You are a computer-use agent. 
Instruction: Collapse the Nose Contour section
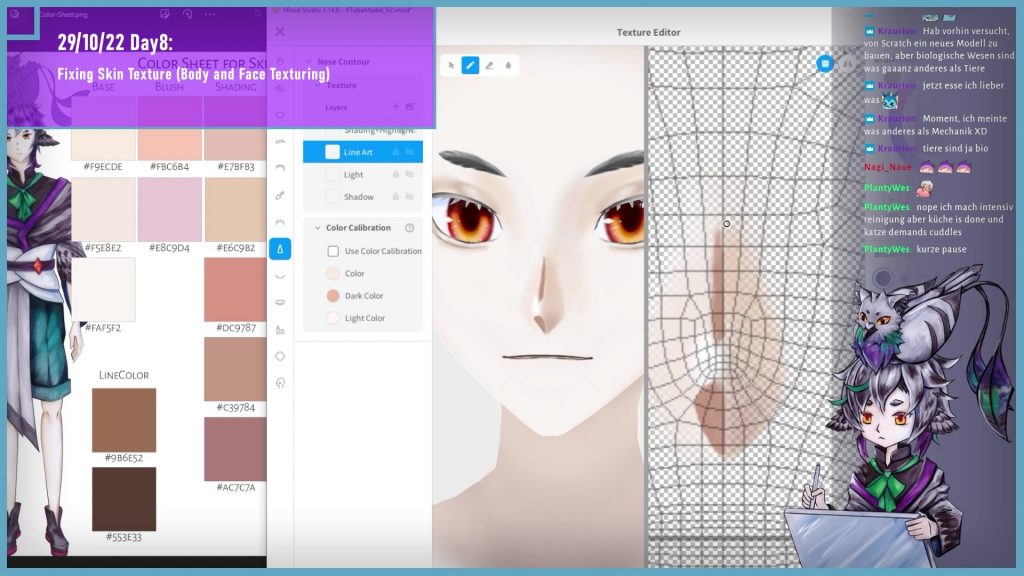tap(309, 62)
